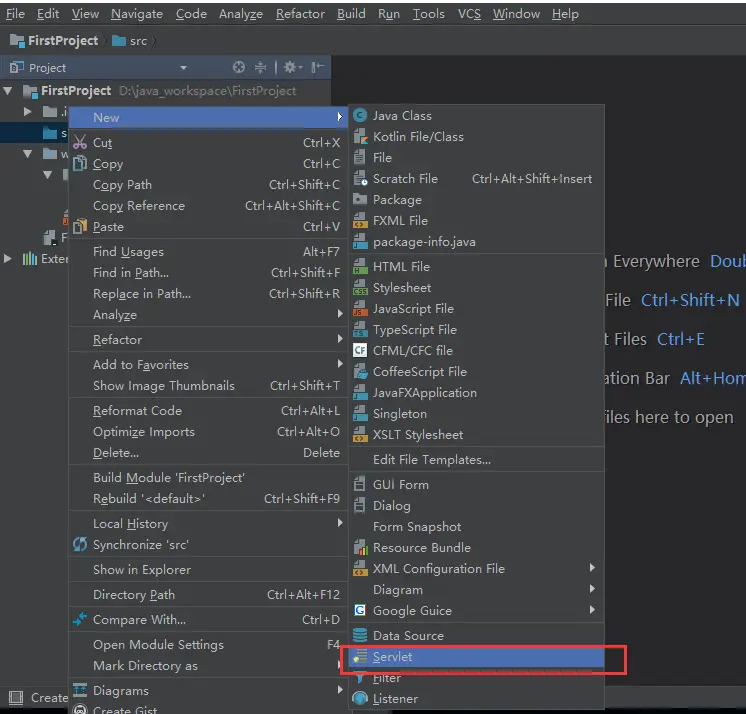Collapse the FirstProject root tree node

[x=8, y=90]
